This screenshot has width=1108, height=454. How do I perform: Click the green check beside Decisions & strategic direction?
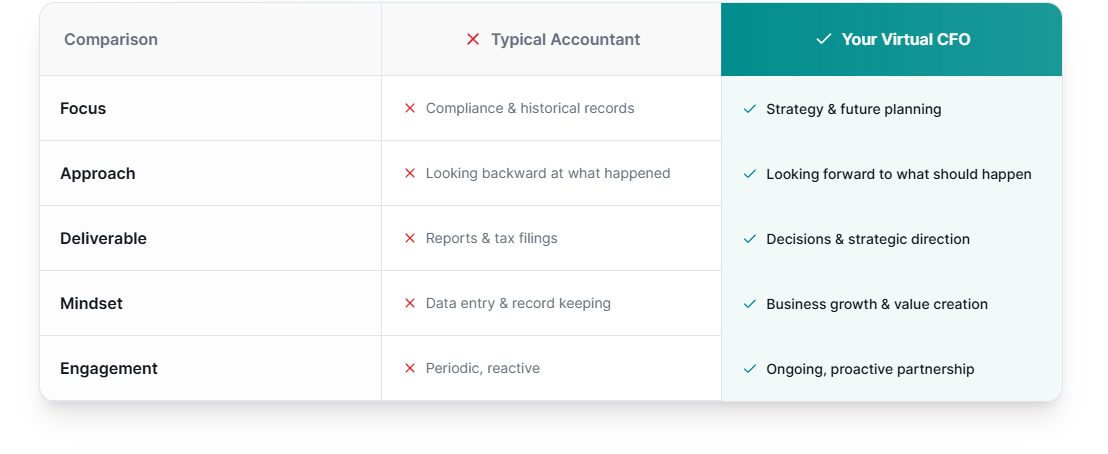coord(750,239)
